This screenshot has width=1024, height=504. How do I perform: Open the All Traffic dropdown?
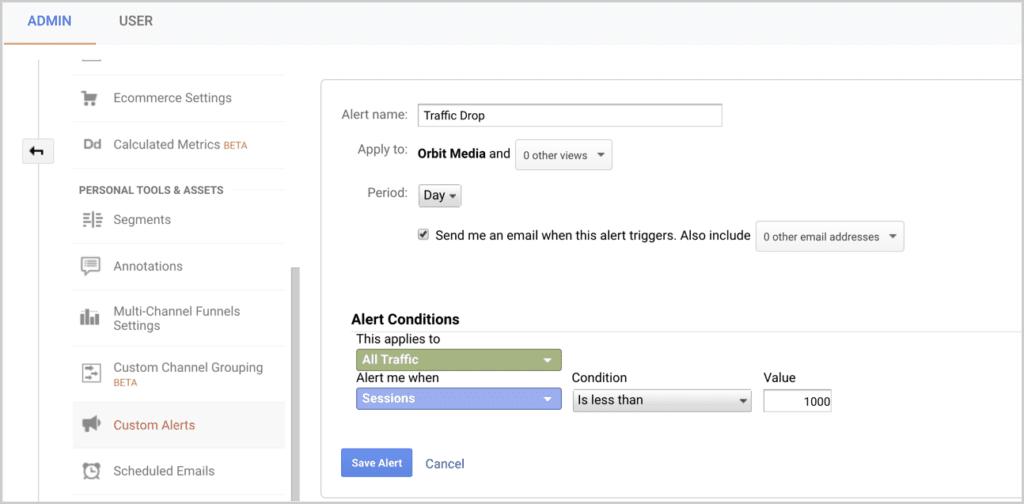pyautogui.click(x=458, y=360)
